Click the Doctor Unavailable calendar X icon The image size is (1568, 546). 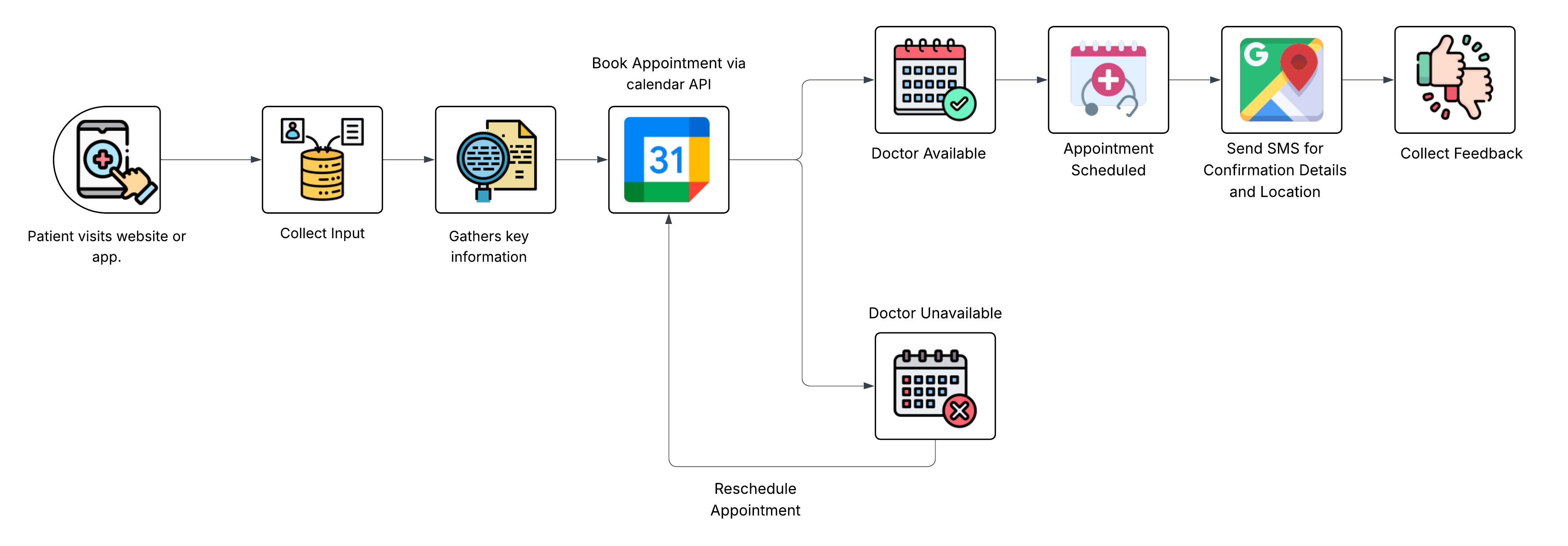935,387
